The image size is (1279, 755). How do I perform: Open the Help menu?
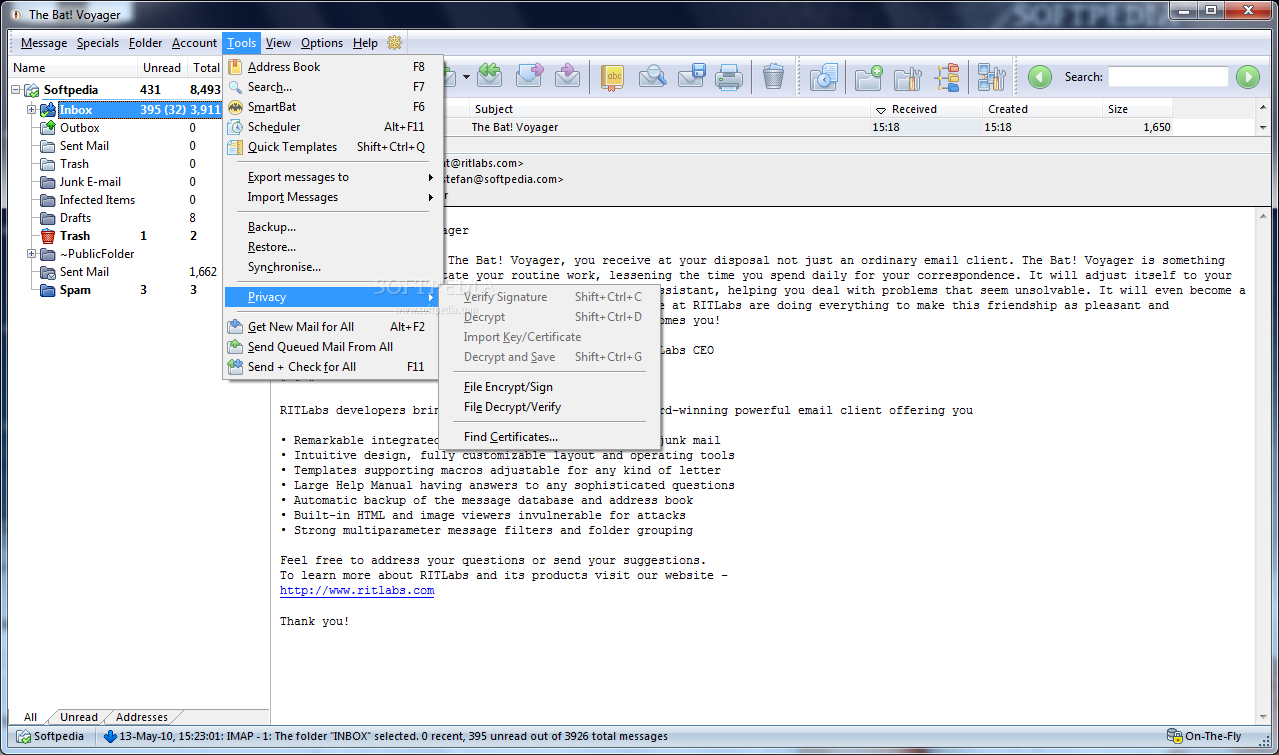click(365, 43)
